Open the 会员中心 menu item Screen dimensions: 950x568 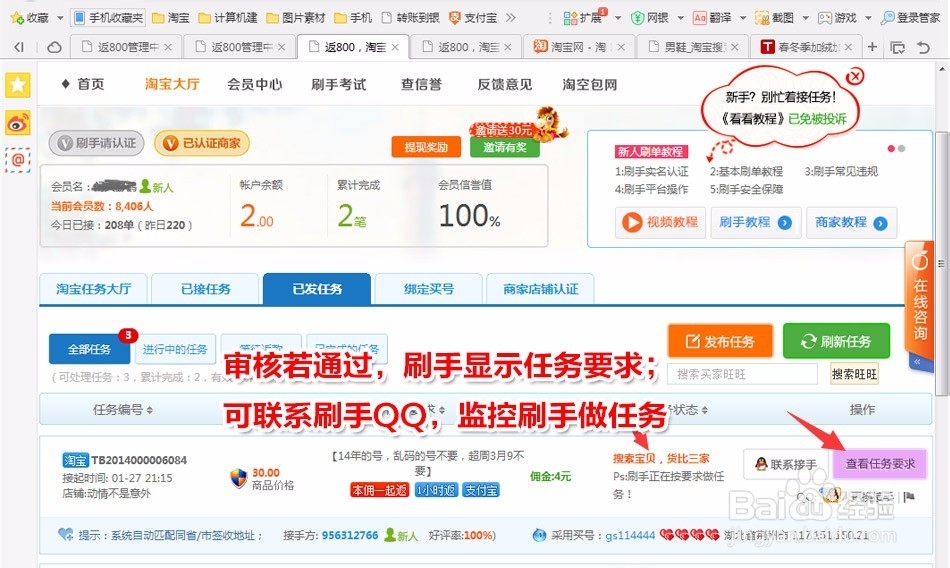click(x=254, y=84)
